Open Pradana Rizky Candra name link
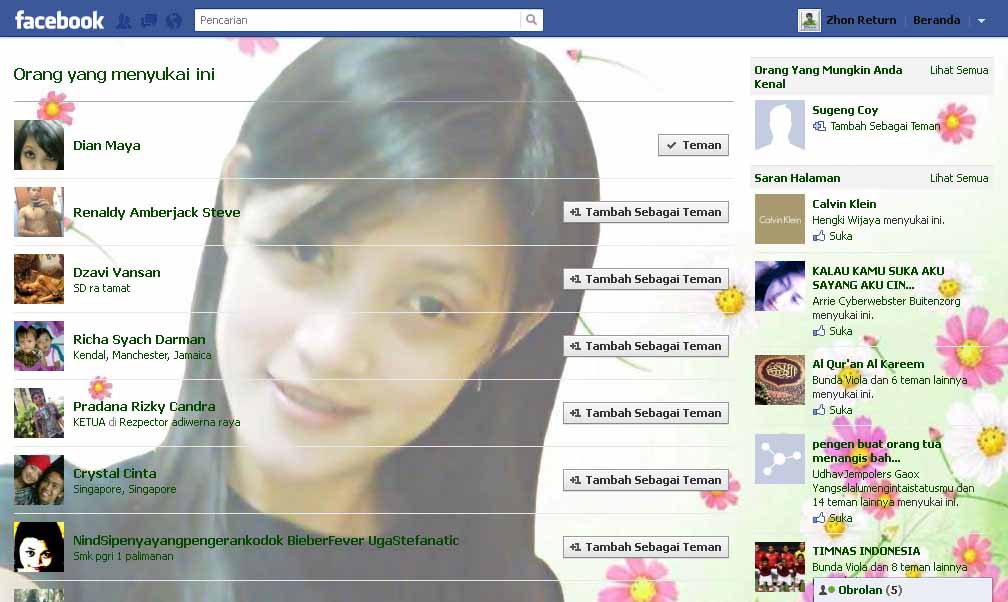The height and width of the screenshot is (602, 1008). (144, 406)
